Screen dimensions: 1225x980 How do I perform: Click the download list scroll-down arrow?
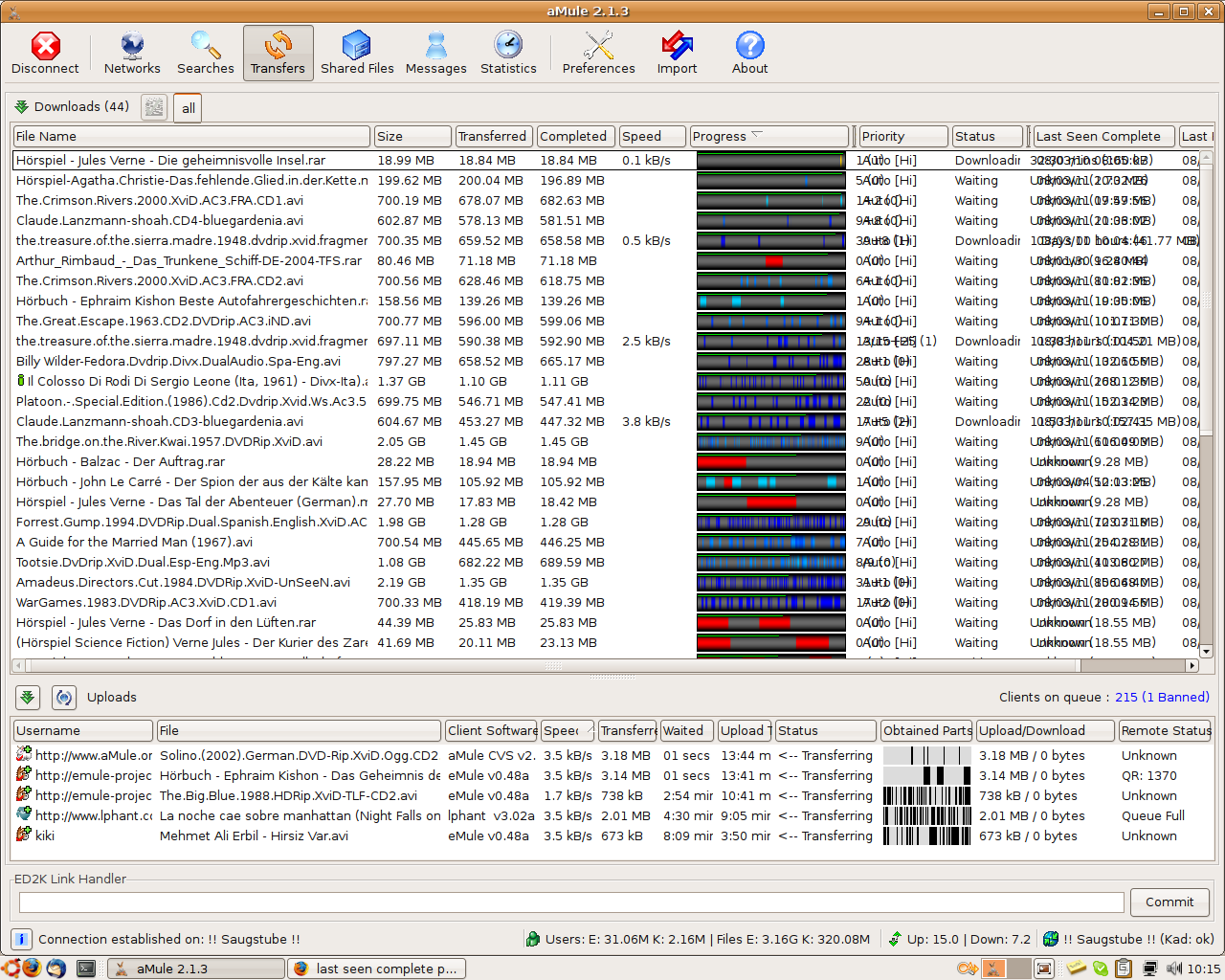[1206, 652]
